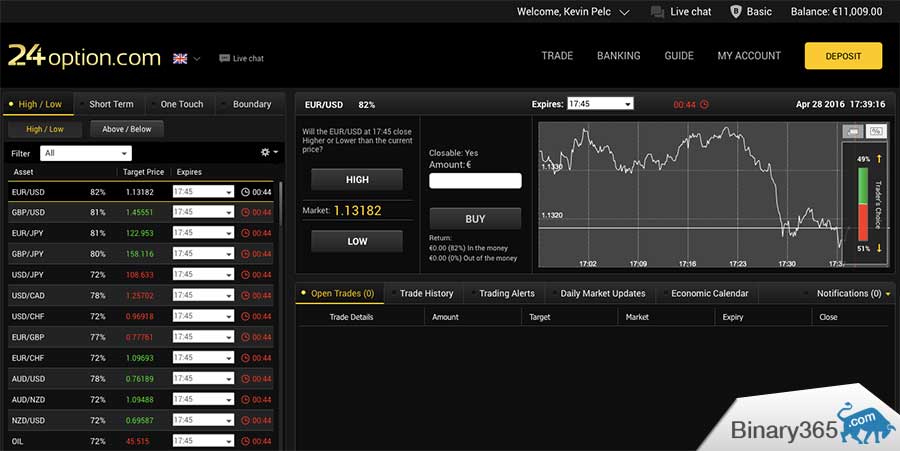Open Live chat speech bubble in top bar
Viewport: 900px width, 451px height.
[x=657, y=12]
